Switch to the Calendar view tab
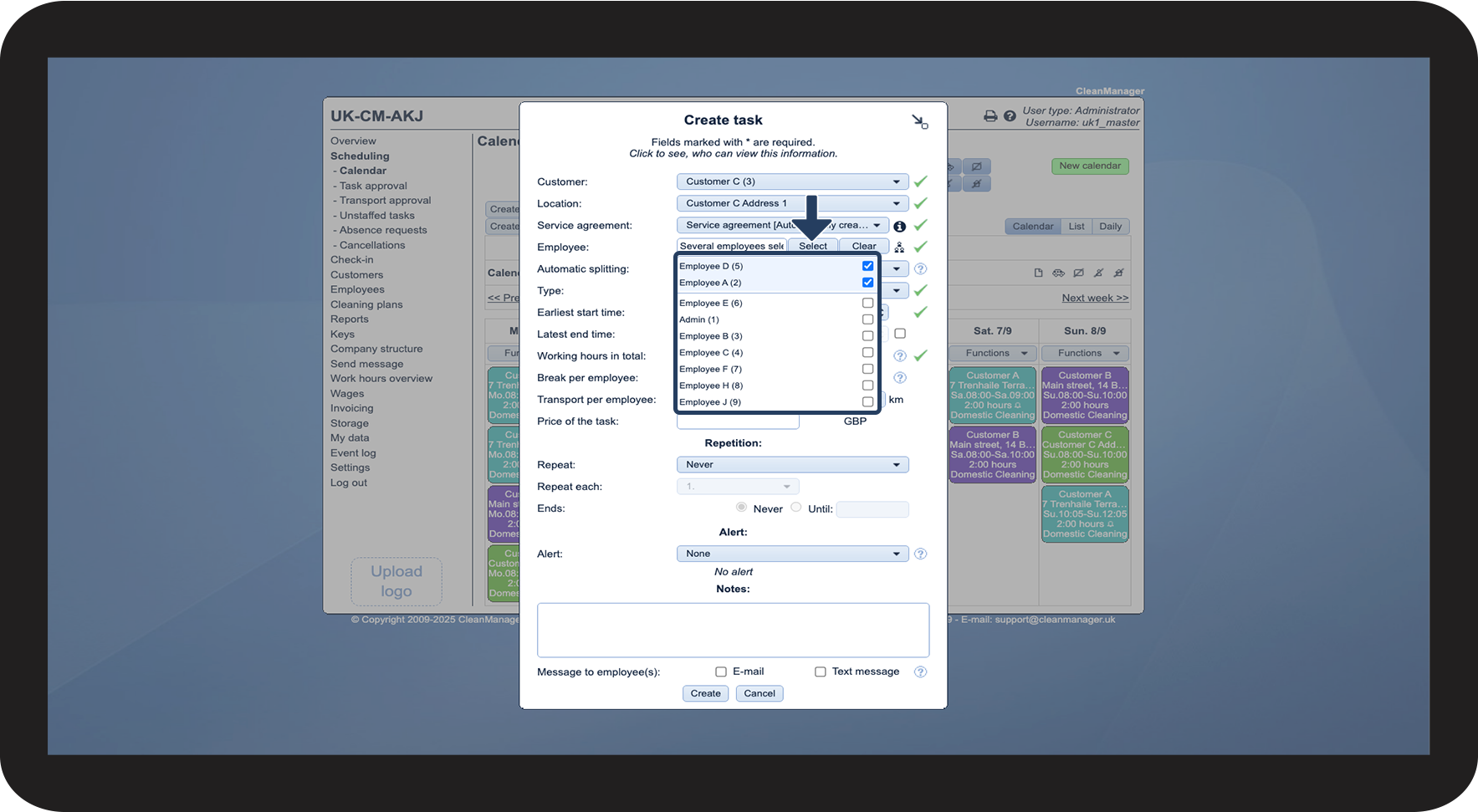Screen dimensions: 1478x812 point(1033,227)
